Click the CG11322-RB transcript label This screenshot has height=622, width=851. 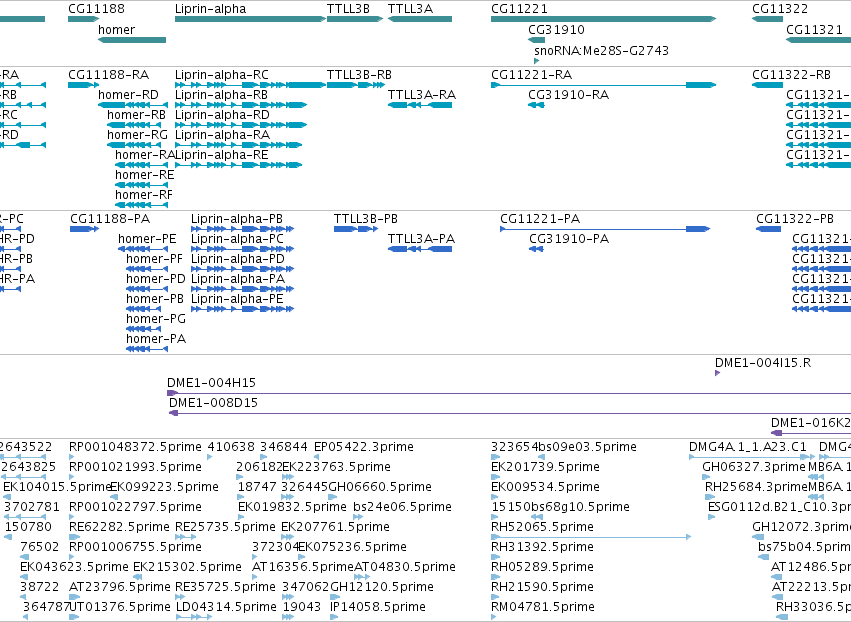pyautogui.click(x=791, y=74)
